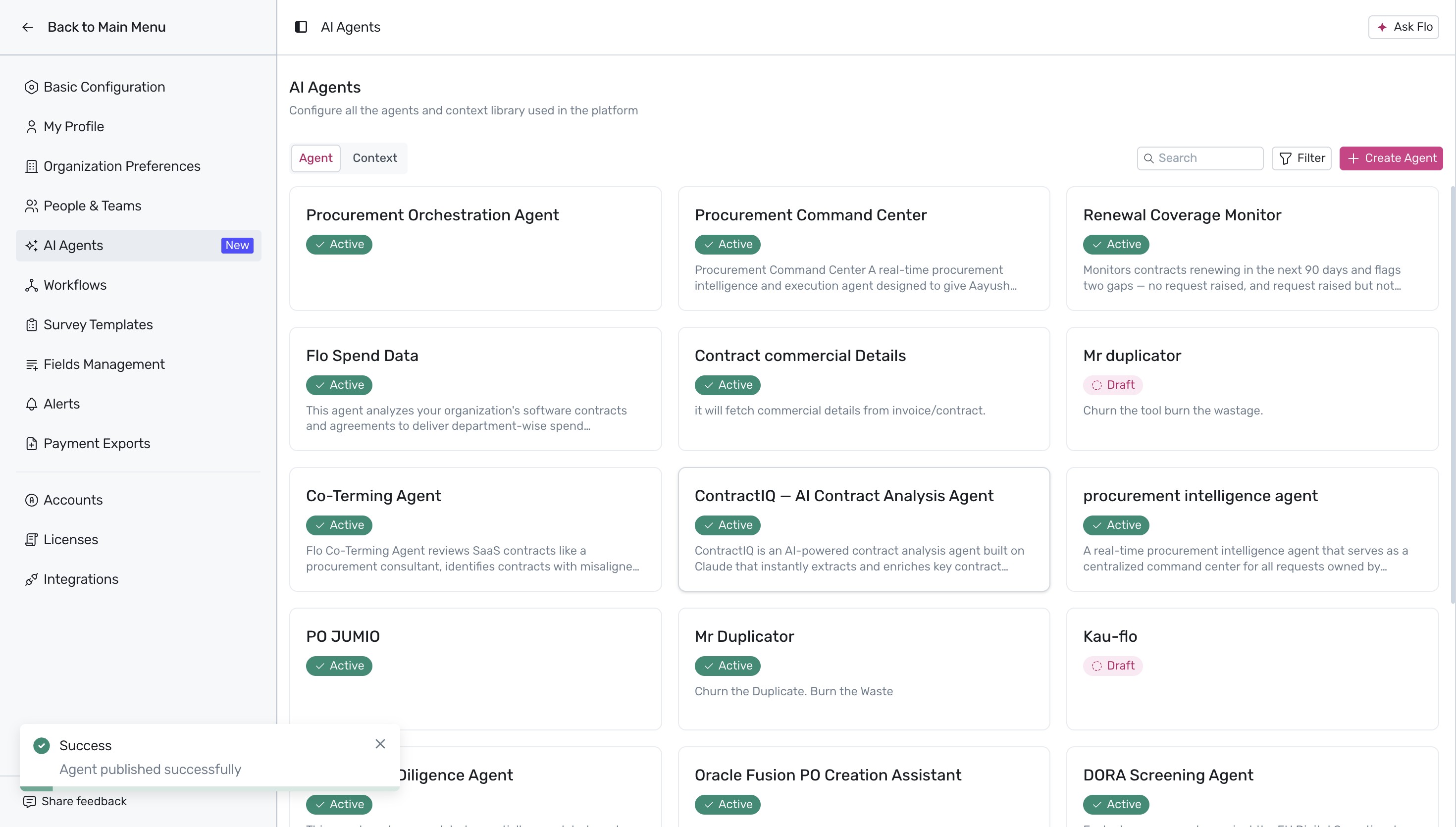Viewport: 1456px width, 827px height.
Task: Click the magnifier icon in Search box
Action: click(1149, 158)
